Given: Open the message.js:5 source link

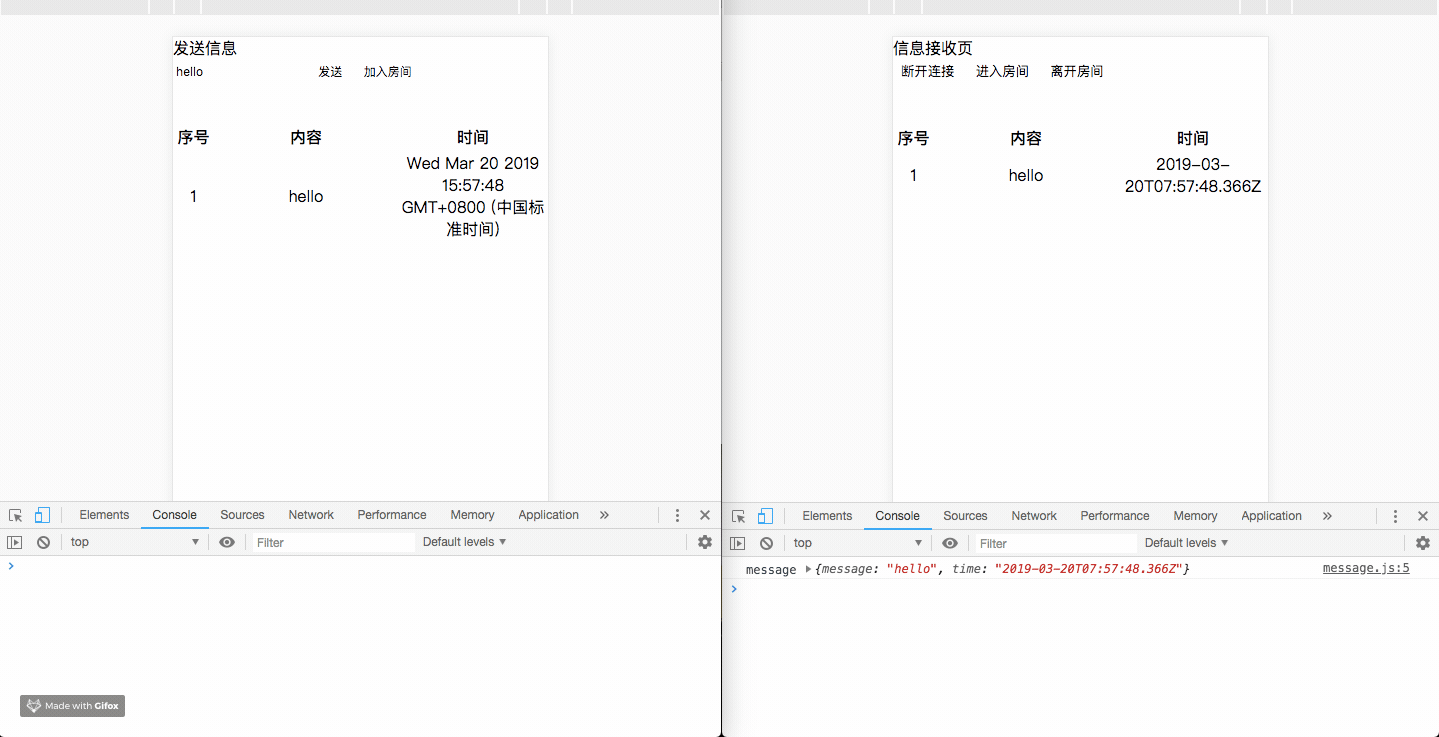Looking at the screenshot, I should (1366, 568).
